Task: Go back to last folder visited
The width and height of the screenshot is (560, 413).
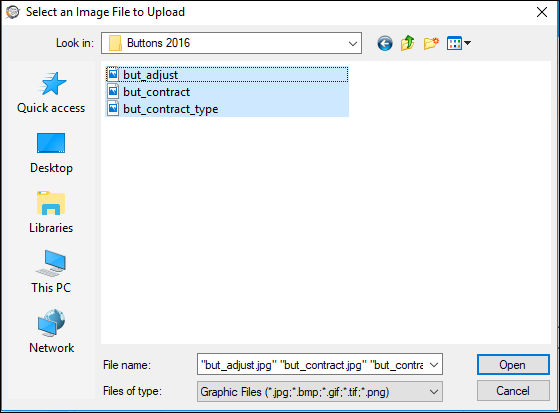Action: coord(385,44)
